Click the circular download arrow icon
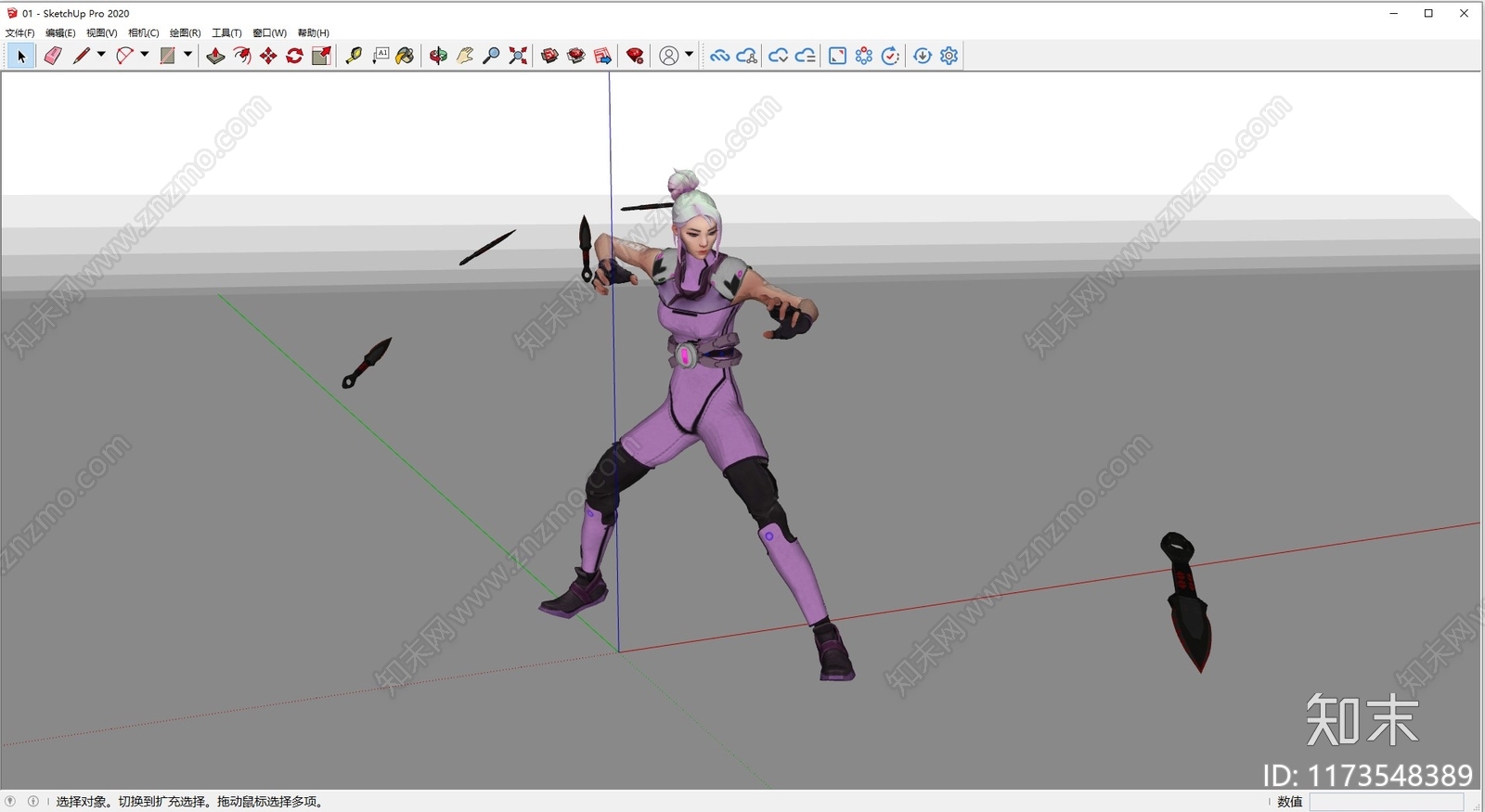This screenshot has width=1485, height=812. (923, 56)
